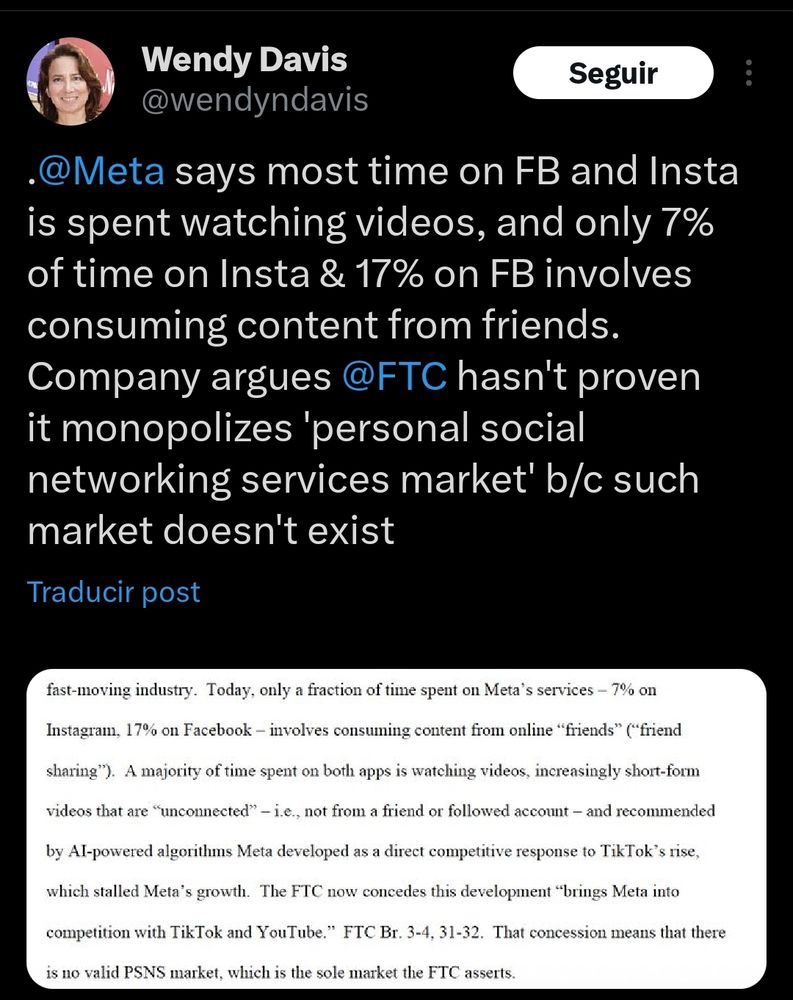Click the Seguir button

tap(612, 73)
